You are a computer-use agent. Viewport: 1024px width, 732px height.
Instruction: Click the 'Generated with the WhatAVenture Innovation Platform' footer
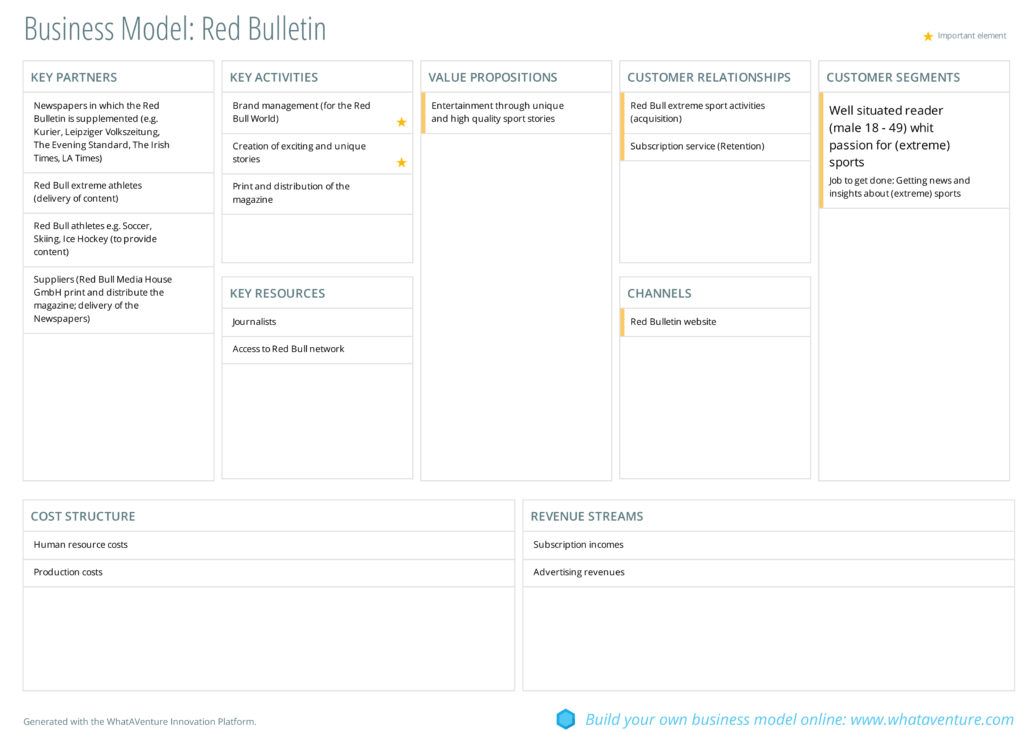point(140,722)
